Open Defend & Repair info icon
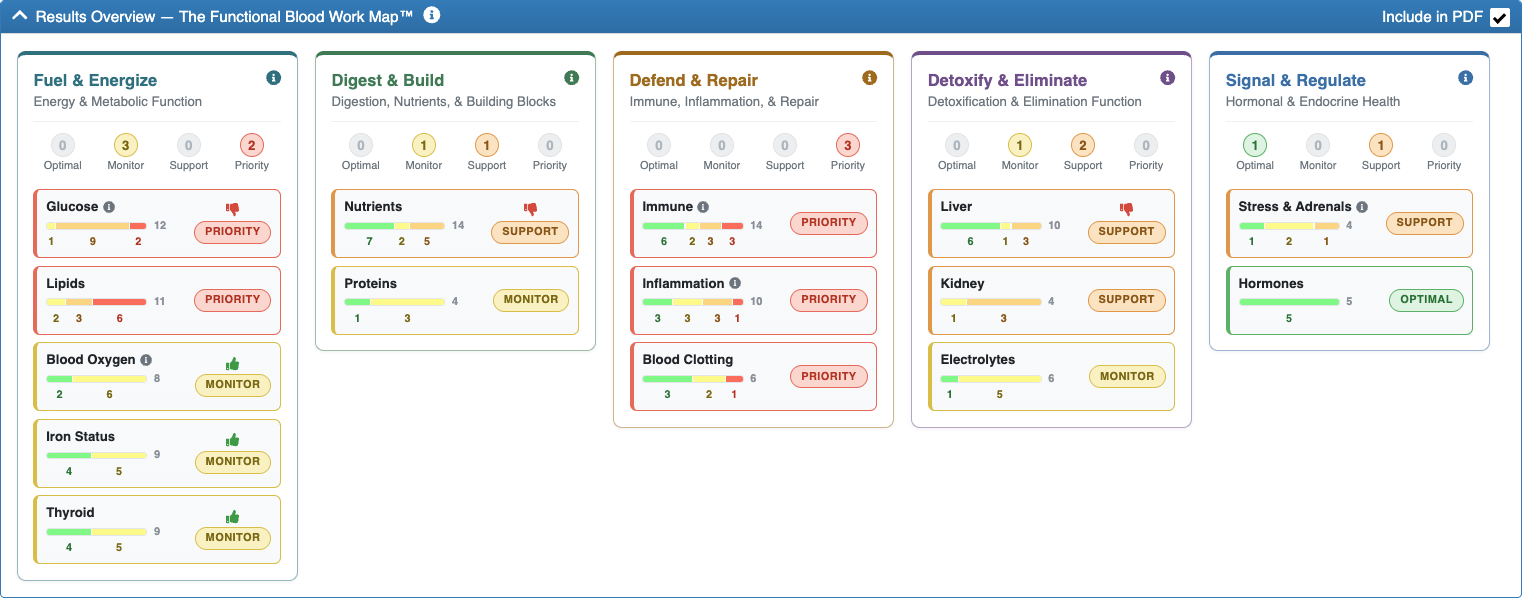 coord(870,78)
